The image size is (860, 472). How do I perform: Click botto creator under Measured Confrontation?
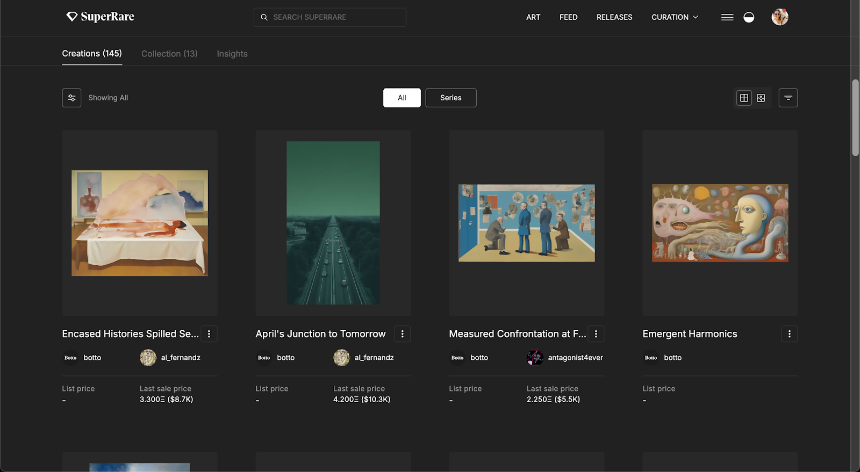(x=469, y=357)
